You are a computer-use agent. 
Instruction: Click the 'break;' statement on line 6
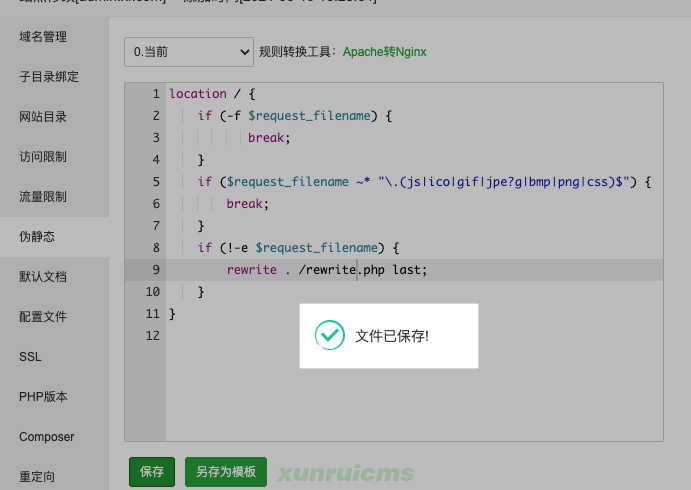(x=247, y=204)
